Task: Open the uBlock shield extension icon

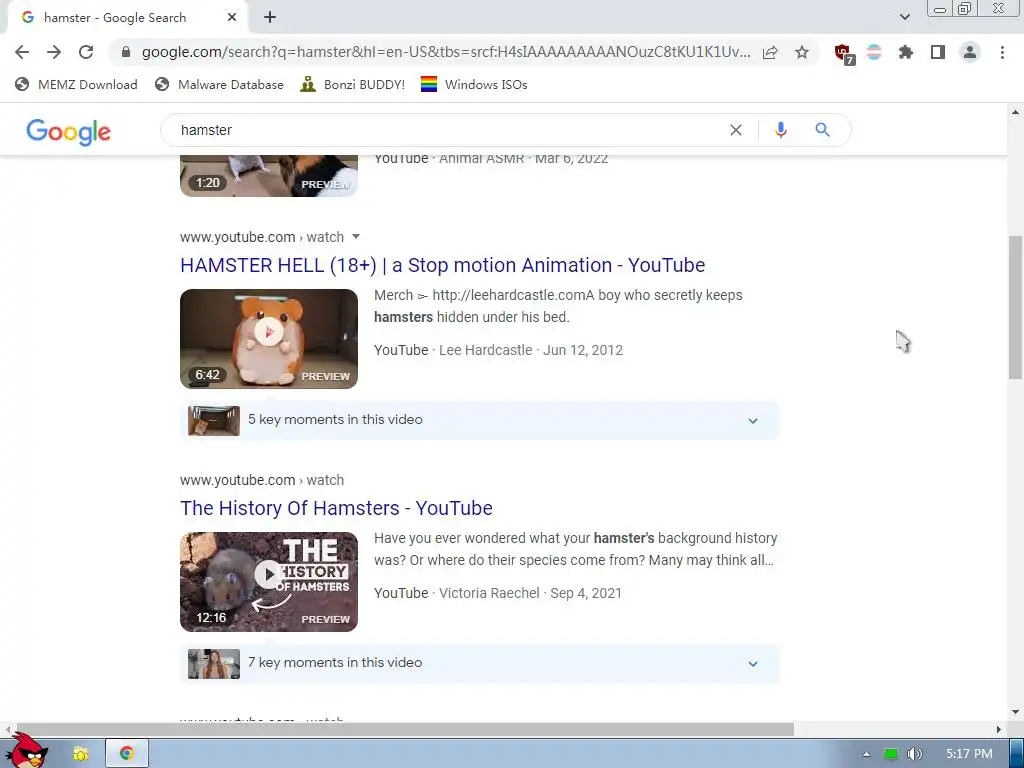Action: [x=844, y=54]
